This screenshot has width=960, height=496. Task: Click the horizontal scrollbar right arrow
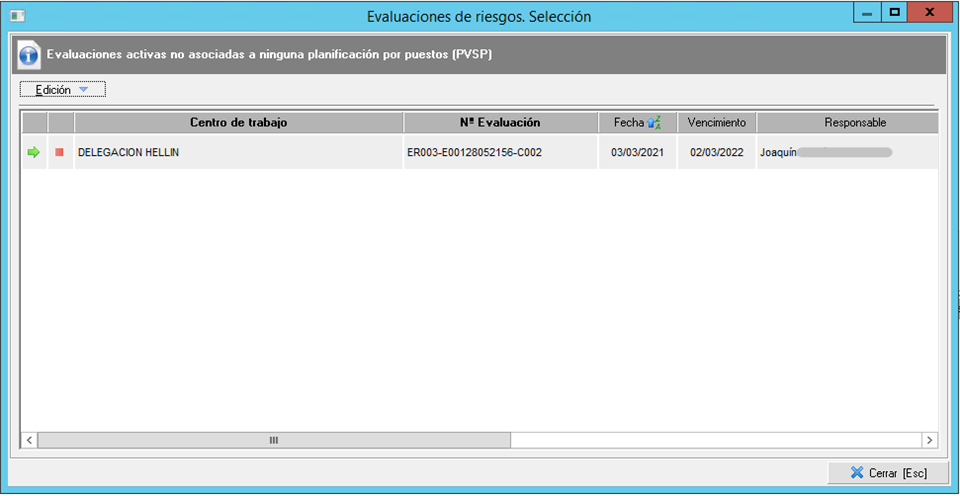pos(929,440)
